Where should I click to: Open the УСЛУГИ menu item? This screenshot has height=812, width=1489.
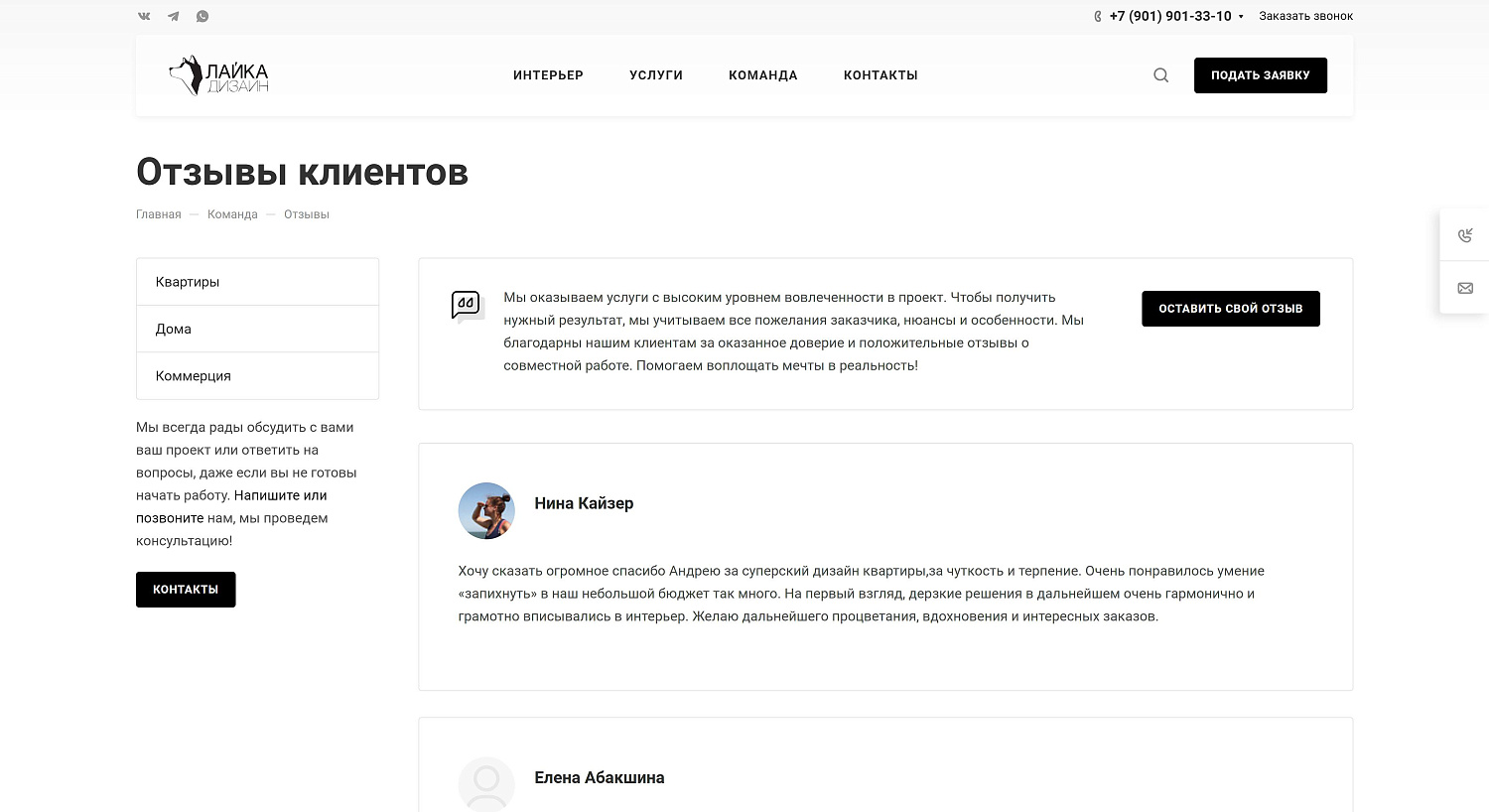tap(655, 74)
